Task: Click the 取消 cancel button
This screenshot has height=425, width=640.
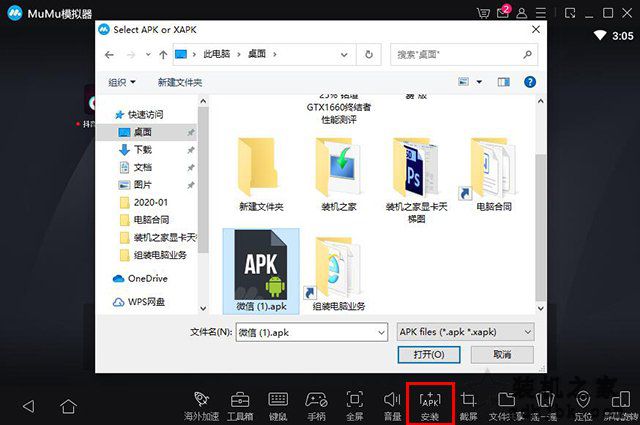Action: pyautogui.click(x=502, y=354)
